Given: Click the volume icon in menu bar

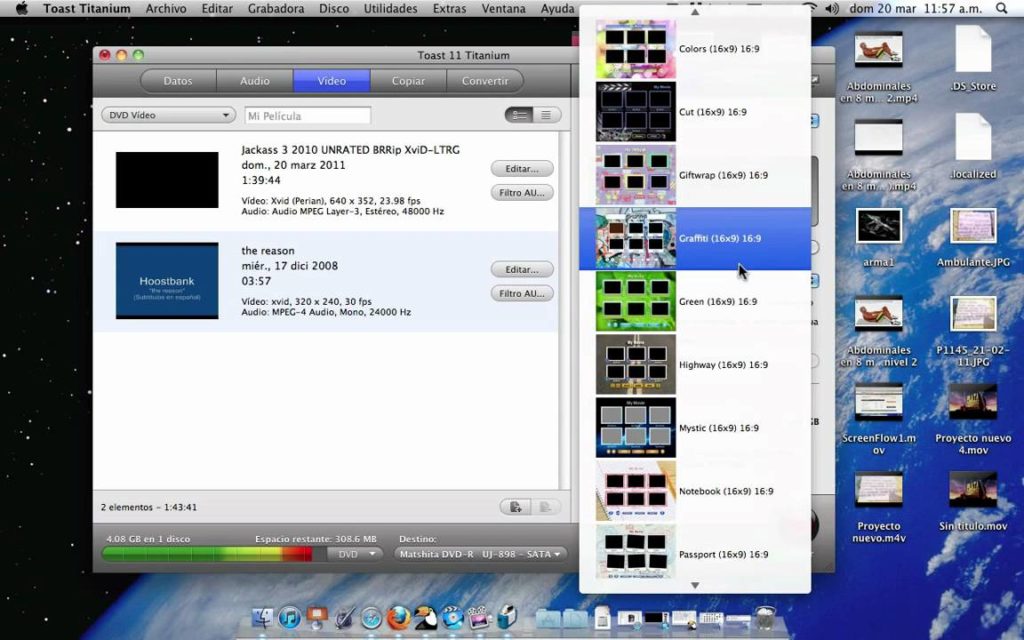Looking at the screenshot, I should (x=832, y=8).
